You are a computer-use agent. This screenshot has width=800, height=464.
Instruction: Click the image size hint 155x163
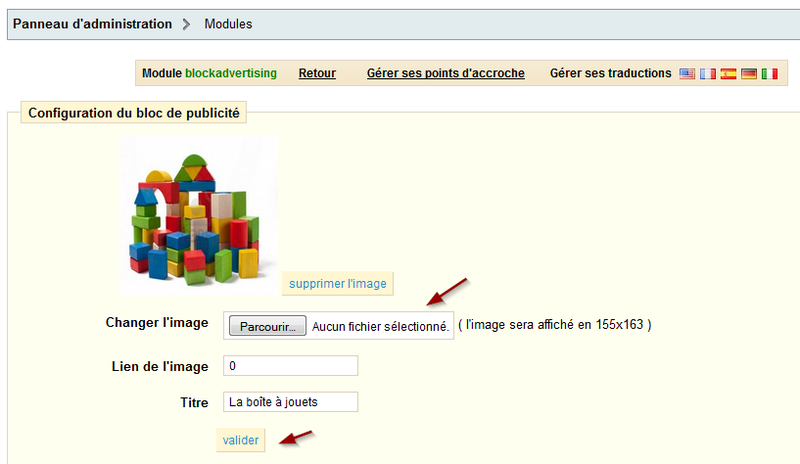tap(555, 325)
